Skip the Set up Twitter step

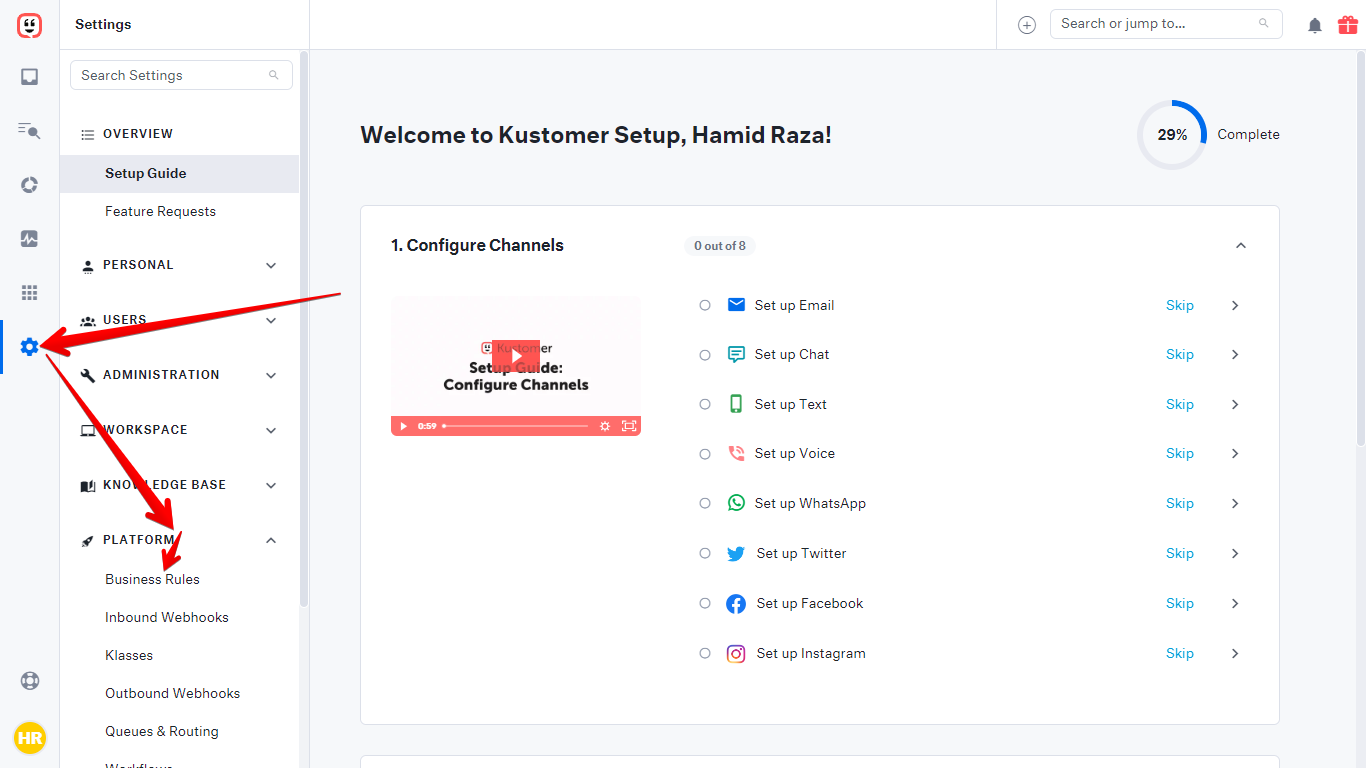1180,553
